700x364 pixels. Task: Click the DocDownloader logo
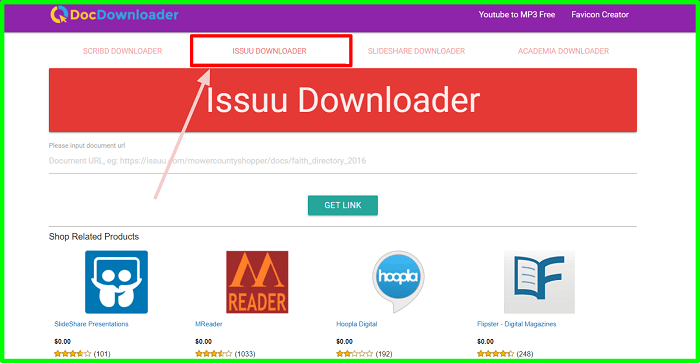point(114,15)
